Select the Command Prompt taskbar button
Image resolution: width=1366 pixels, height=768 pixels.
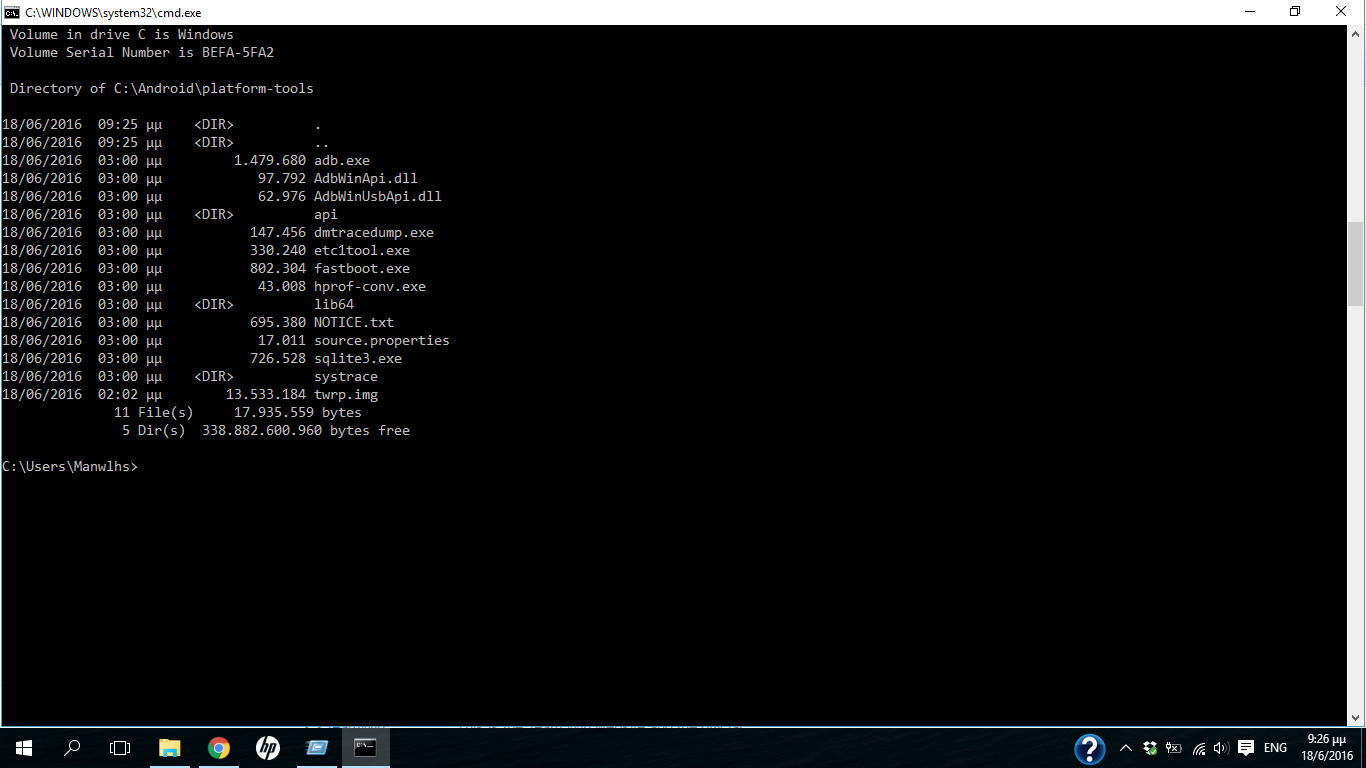coord(366,748)
